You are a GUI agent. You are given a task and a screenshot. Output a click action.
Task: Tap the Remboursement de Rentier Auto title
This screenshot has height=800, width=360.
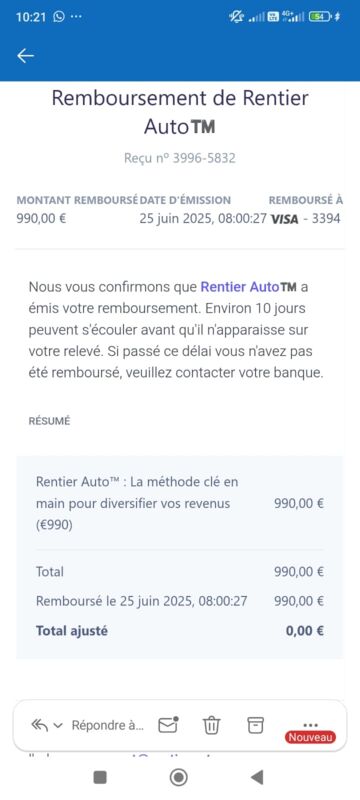(180, 112)
